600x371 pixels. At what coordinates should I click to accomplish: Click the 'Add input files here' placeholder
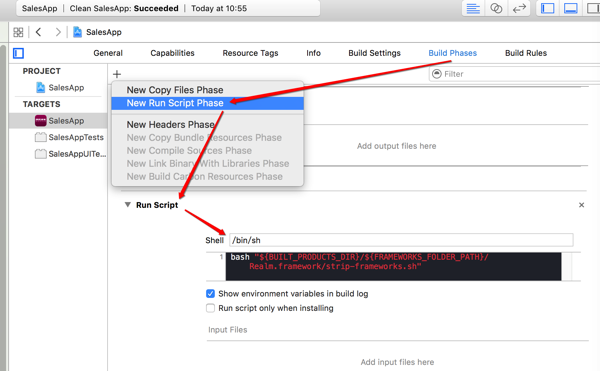(x=397, y=362)
